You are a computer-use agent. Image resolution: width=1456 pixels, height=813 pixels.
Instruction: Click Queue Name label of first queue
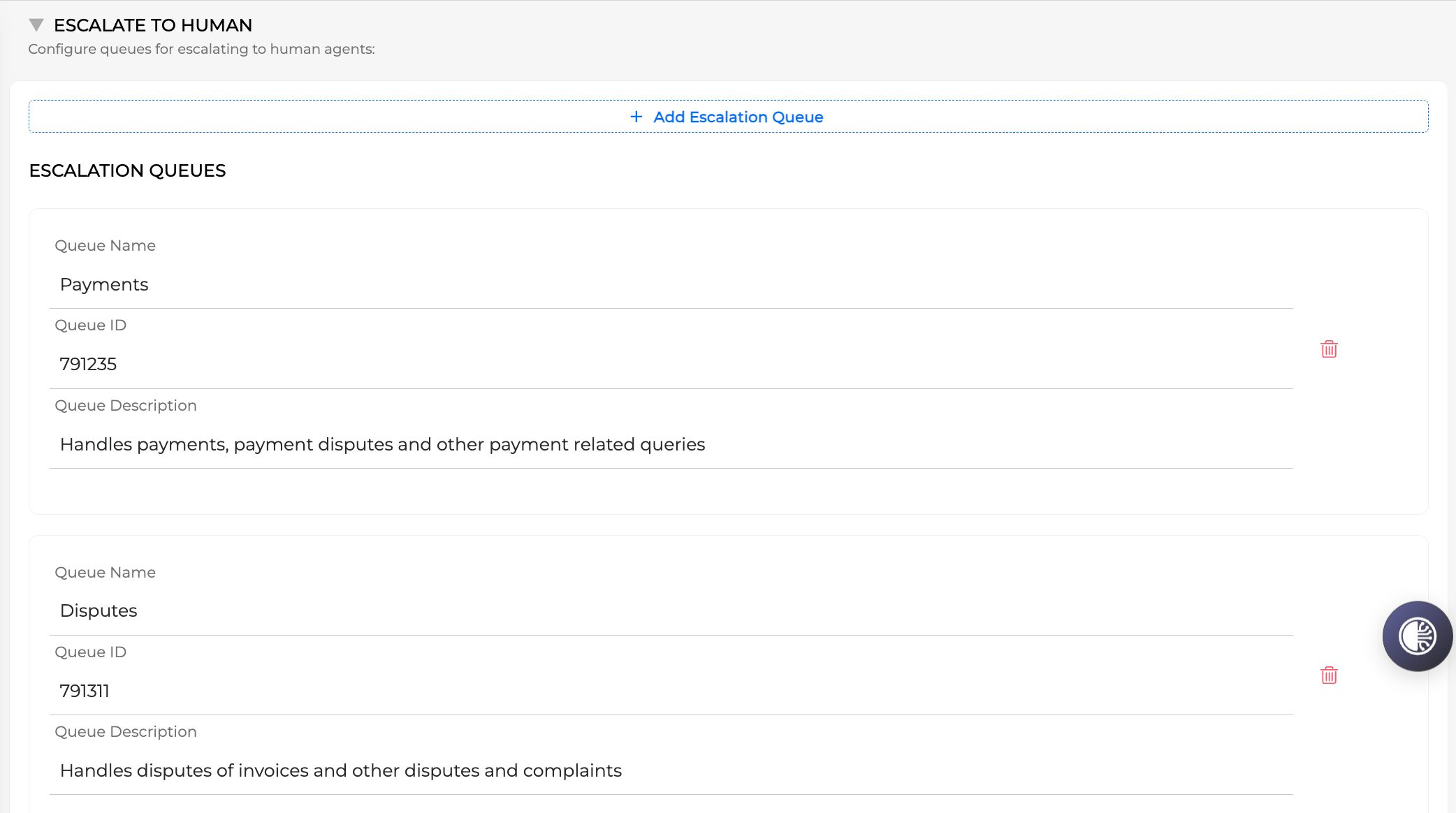[105, 246]
